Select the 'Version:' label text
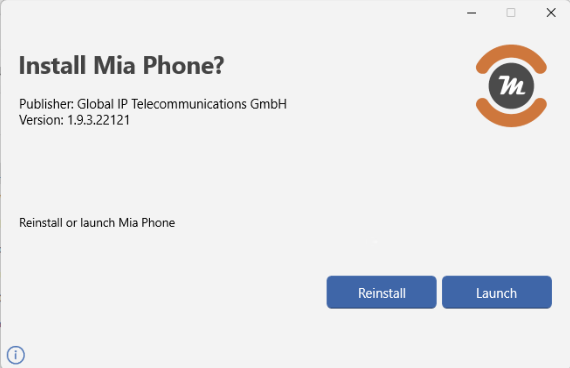Viewport: 570px width, 368px height. (41, 120)
